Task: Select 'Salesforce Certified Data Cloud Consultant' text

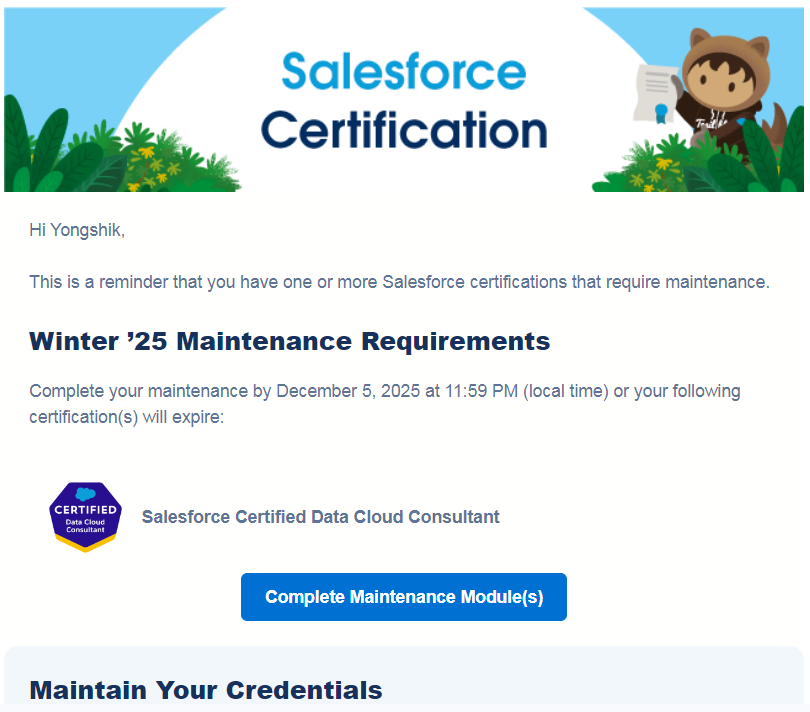Action: (x=320, y=517)
